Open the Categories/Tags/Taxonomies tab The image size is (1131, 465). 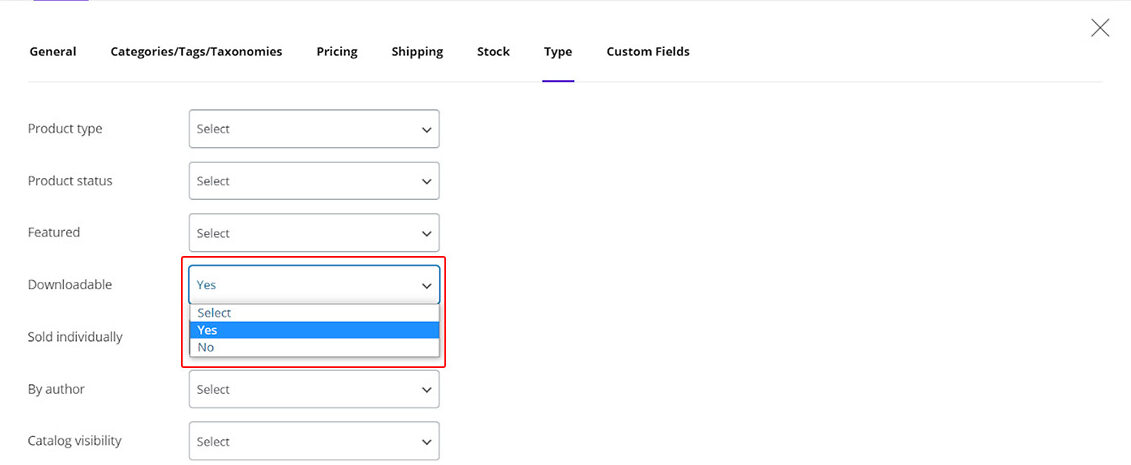coord(196,52)
